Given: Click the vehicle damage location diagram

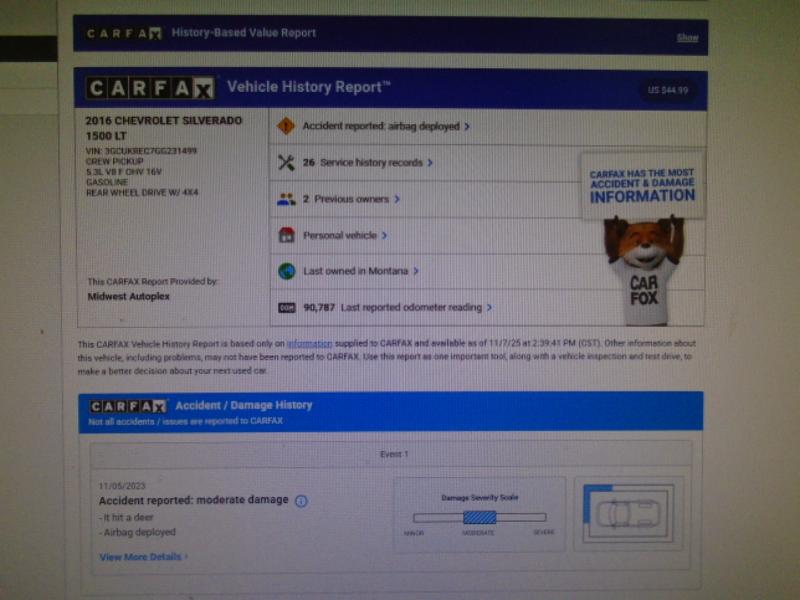Looking at the screenshot, I should [x=628, y=514].
